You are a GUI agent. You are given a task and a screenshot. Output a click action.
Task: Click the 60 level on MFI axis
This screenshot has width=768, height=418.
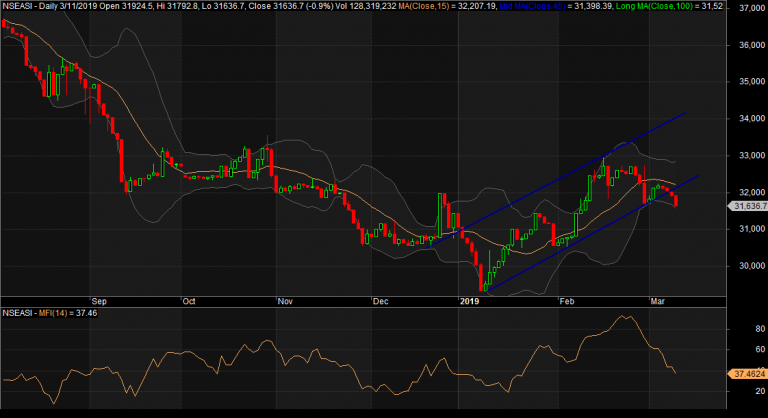click(x=760, y=349)
